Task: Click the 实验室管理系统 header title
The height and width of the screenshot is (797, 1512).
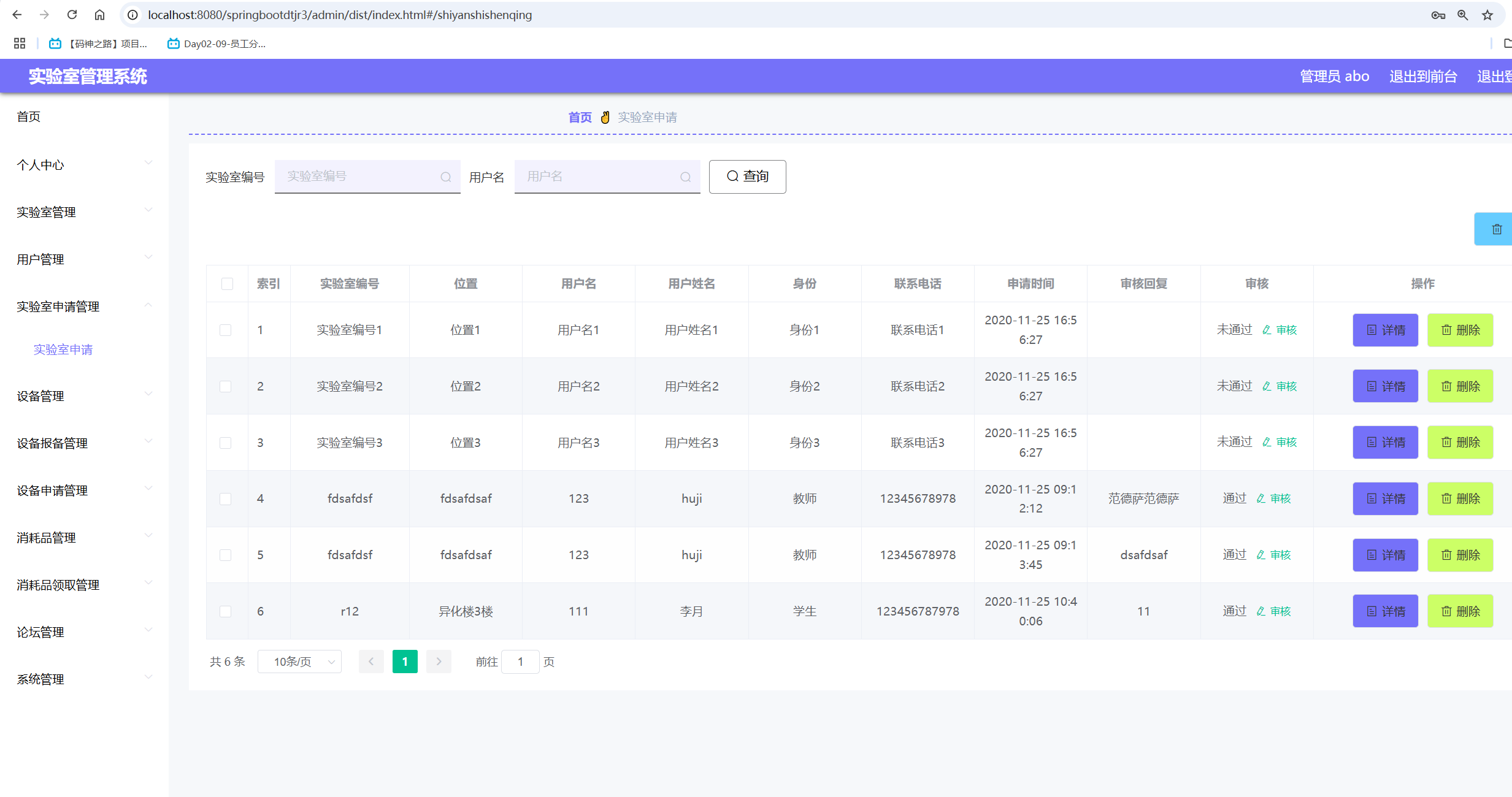Action: (88, 77)
